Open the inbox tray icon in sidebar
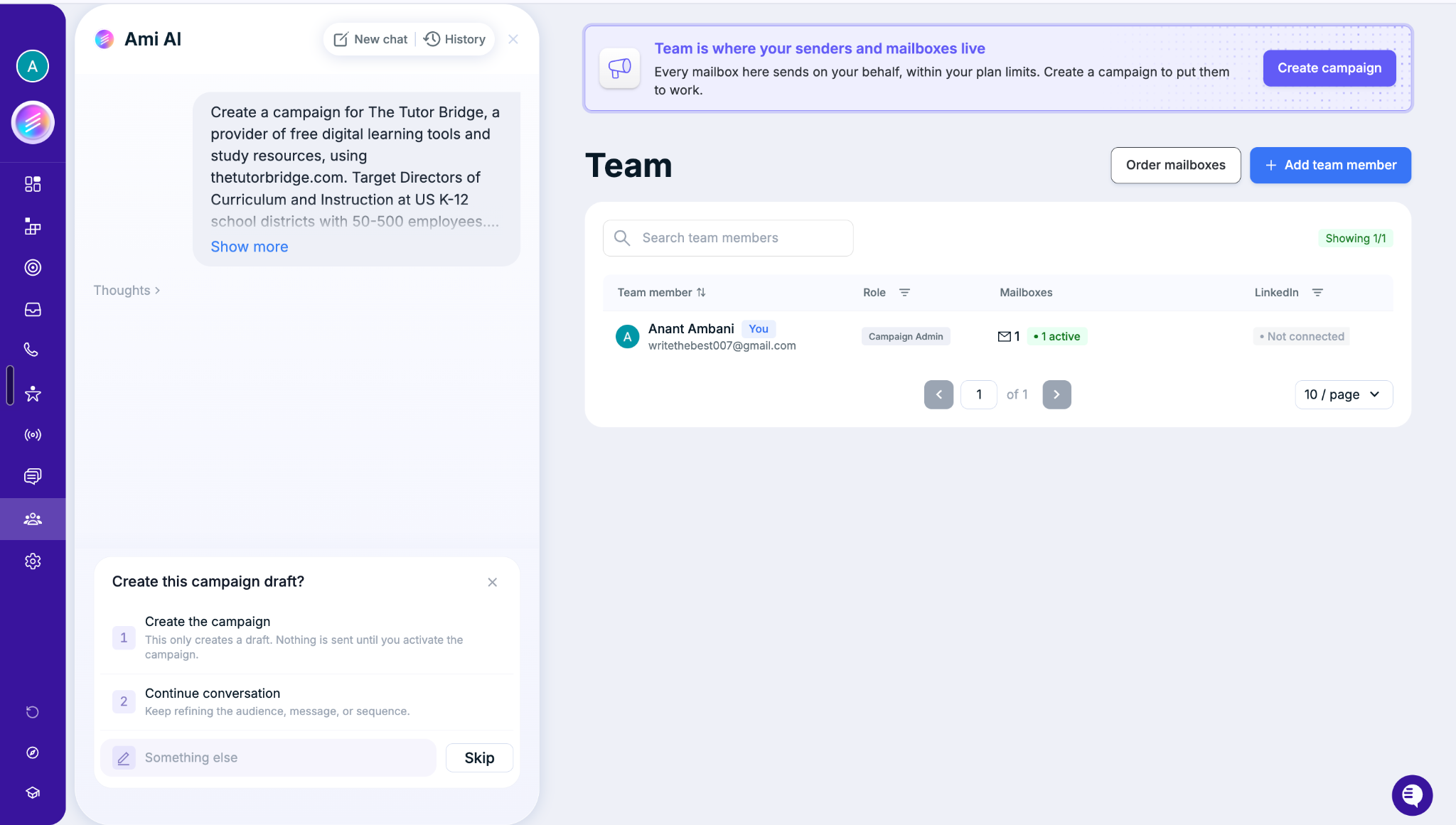 click(x=33, y=309)
